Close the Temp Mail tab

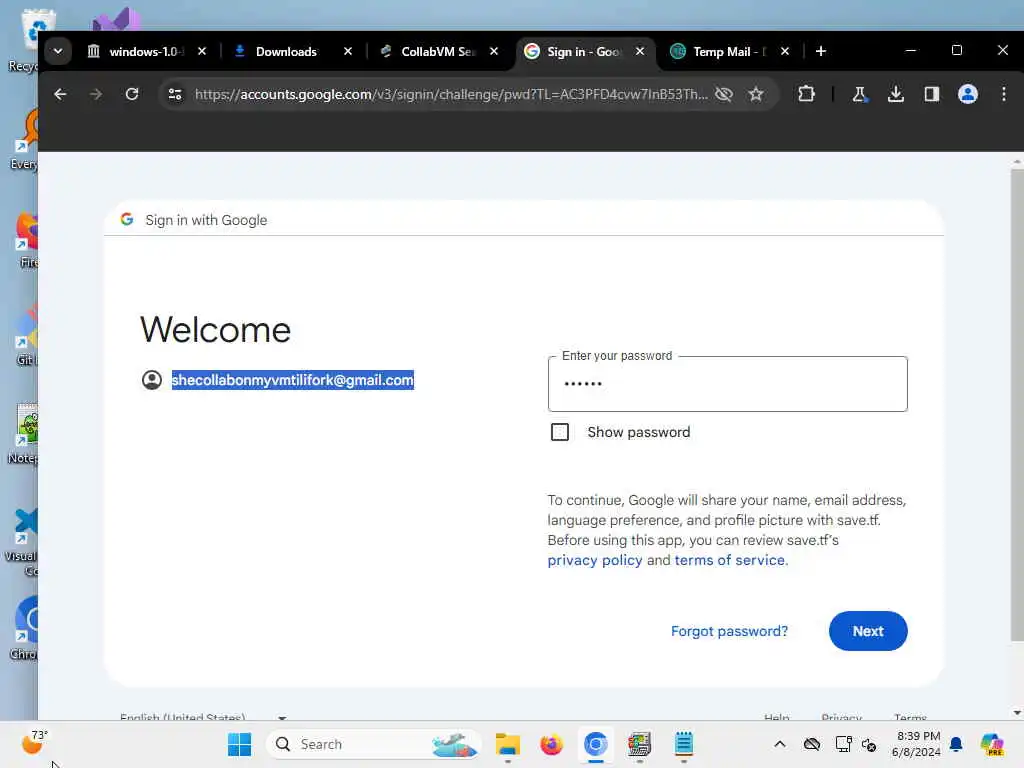tap(785, 51)
